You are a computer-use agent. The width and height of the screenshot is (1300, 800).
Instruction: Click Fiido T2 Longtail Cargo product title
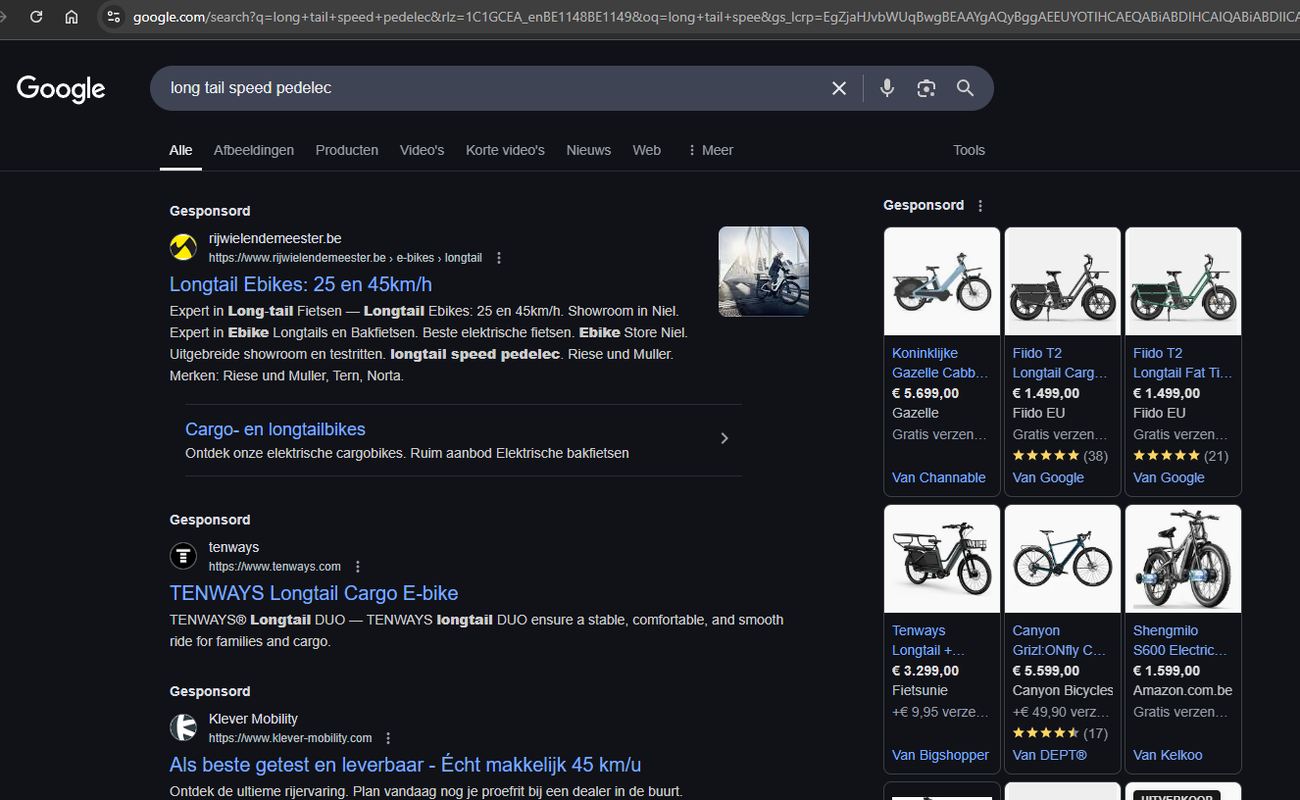pyautogui.click(x=1060, y=363)
